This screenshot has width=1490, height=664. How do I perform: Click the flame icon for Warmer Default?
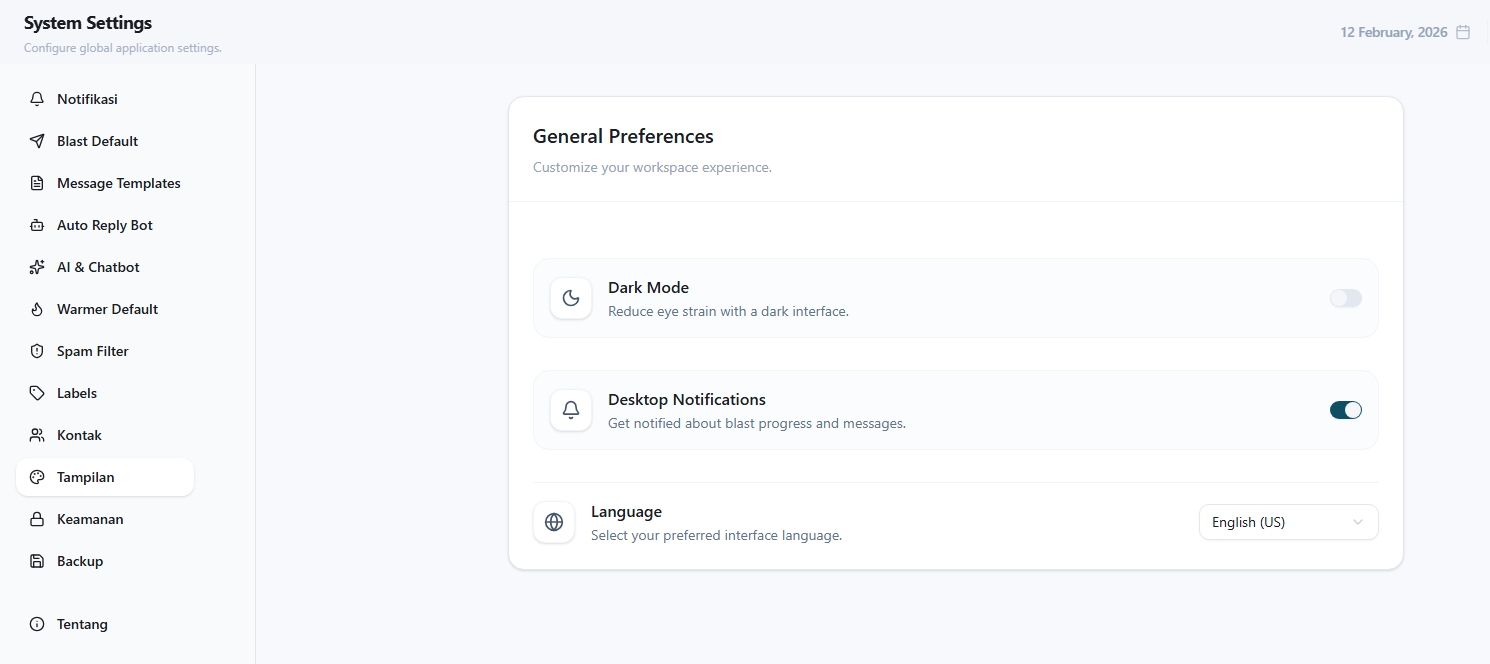[37, 309]
